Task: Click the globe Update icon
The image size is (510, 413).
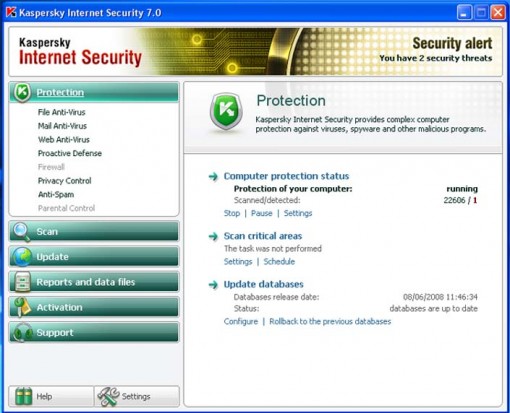Action: (x=22, y=257)
